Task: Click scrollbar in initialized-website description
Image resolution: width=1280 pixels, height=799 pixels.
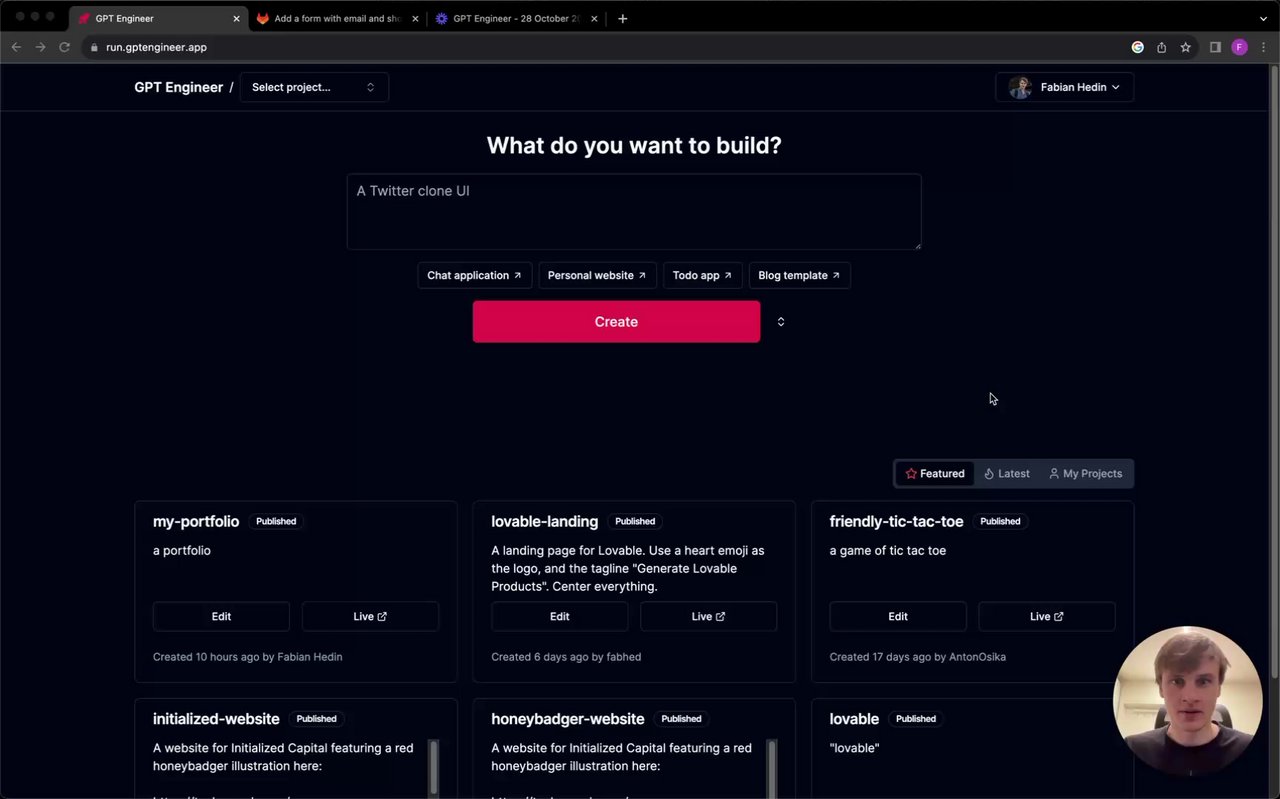Action: coord(433,767)
